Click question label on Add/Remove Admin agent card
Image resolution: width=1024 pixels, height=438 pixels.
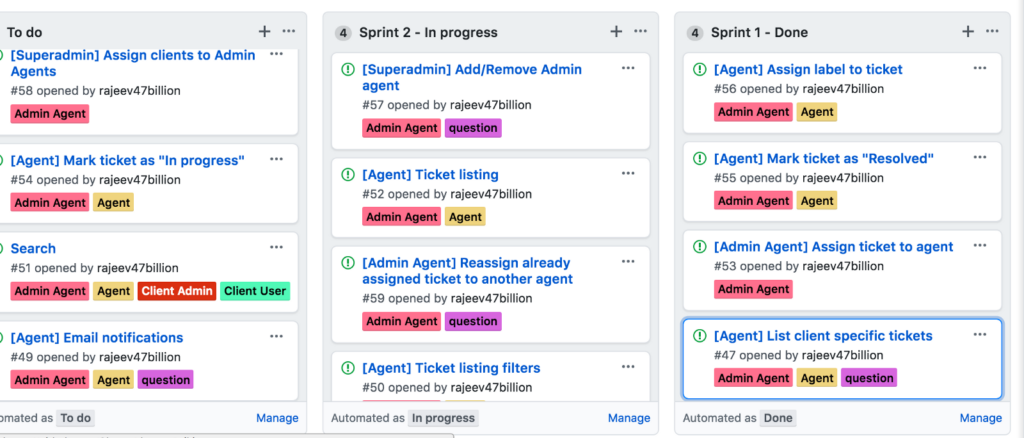[x=473, y=128]
